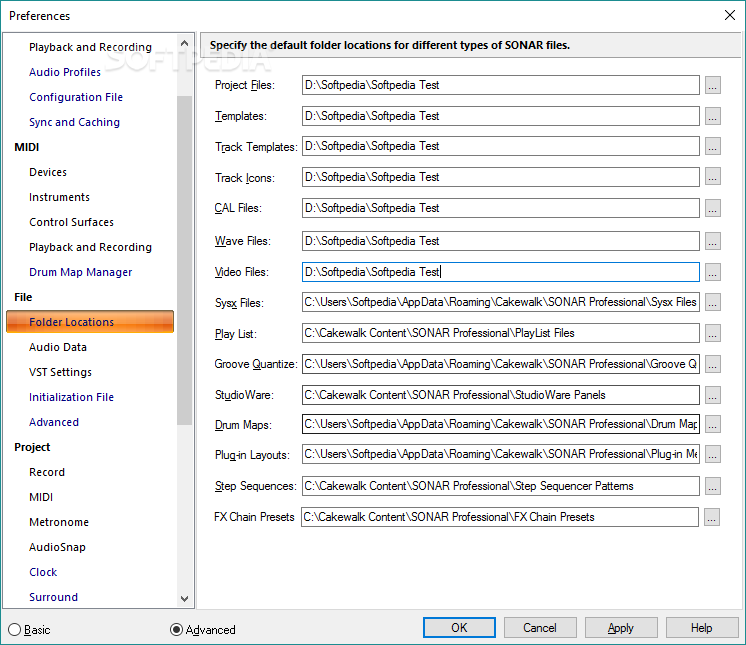This screenshot has height=645, width=746.
Task: Click the Video Files path field
Action: [501, 272]
